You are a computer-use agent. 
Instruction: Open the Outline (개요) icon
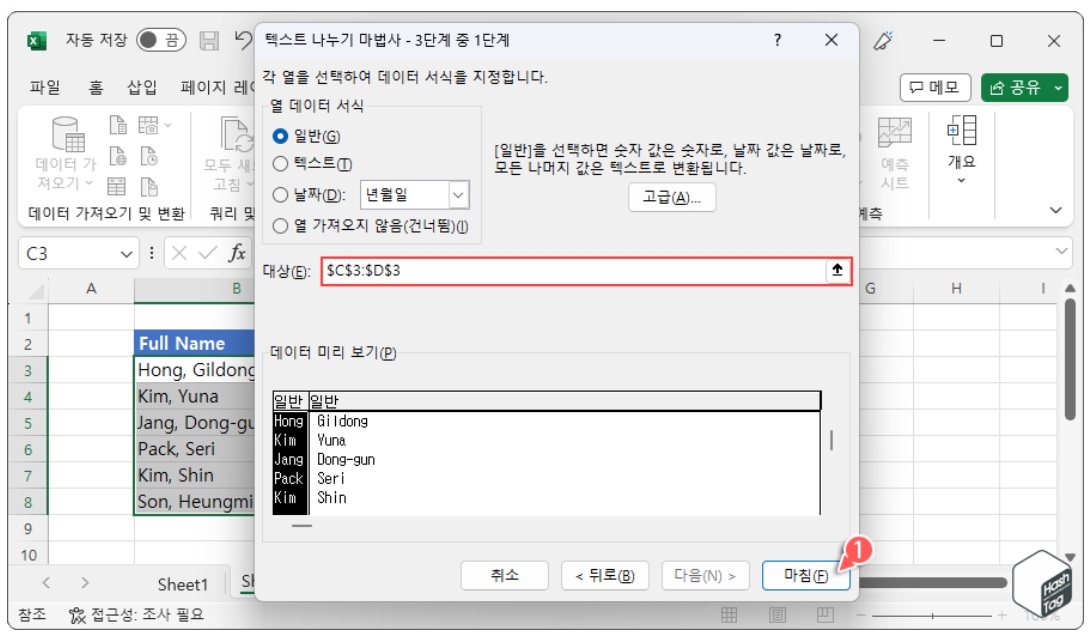click(962, 130)
